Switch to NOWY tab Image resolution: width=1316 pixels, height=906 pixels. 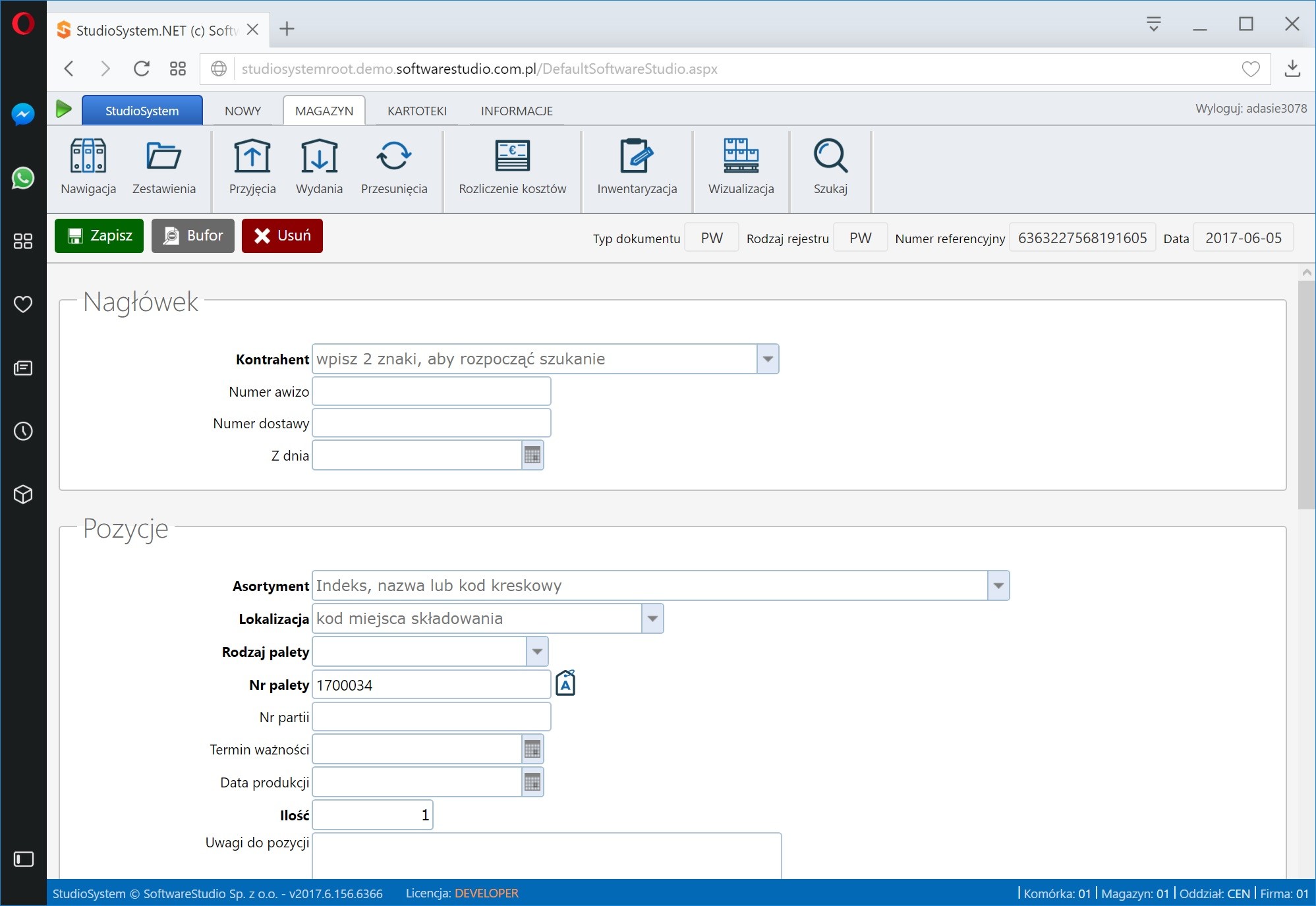[x=243, y=111]
